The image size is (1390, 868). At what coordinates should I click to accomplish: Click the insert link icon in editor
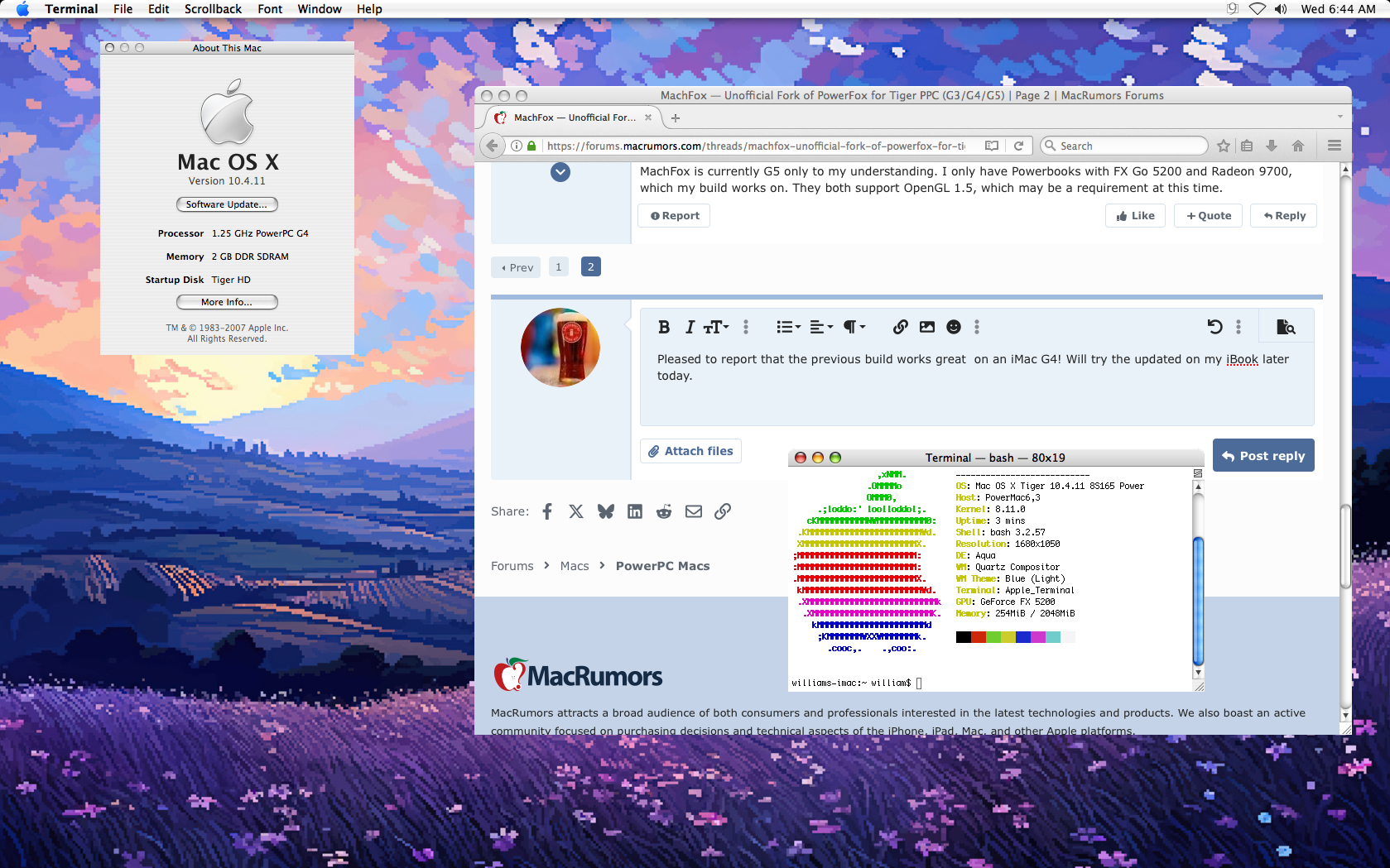pyautogui.click(x=901, y=327)
